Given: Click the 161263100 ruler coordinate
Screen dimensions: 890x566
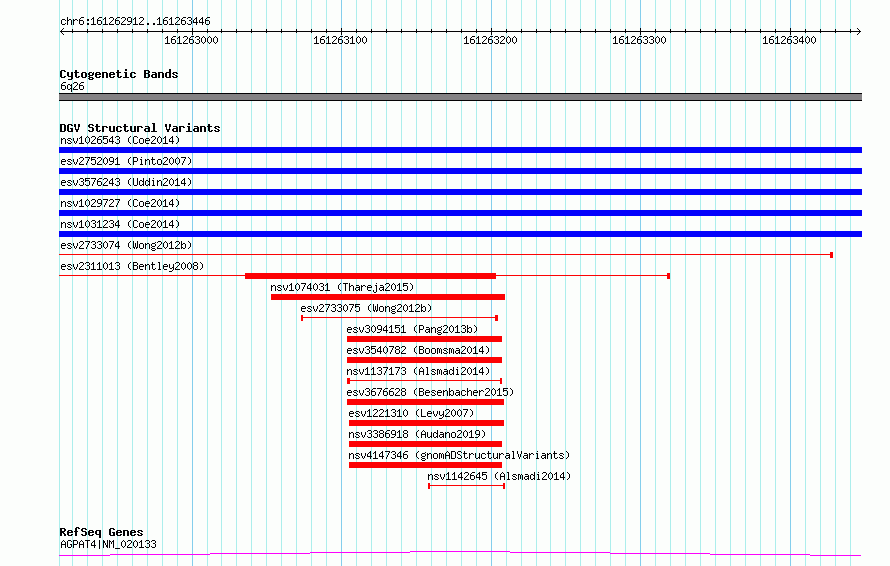Looking at the screenshot, I should tap(341, 40).
